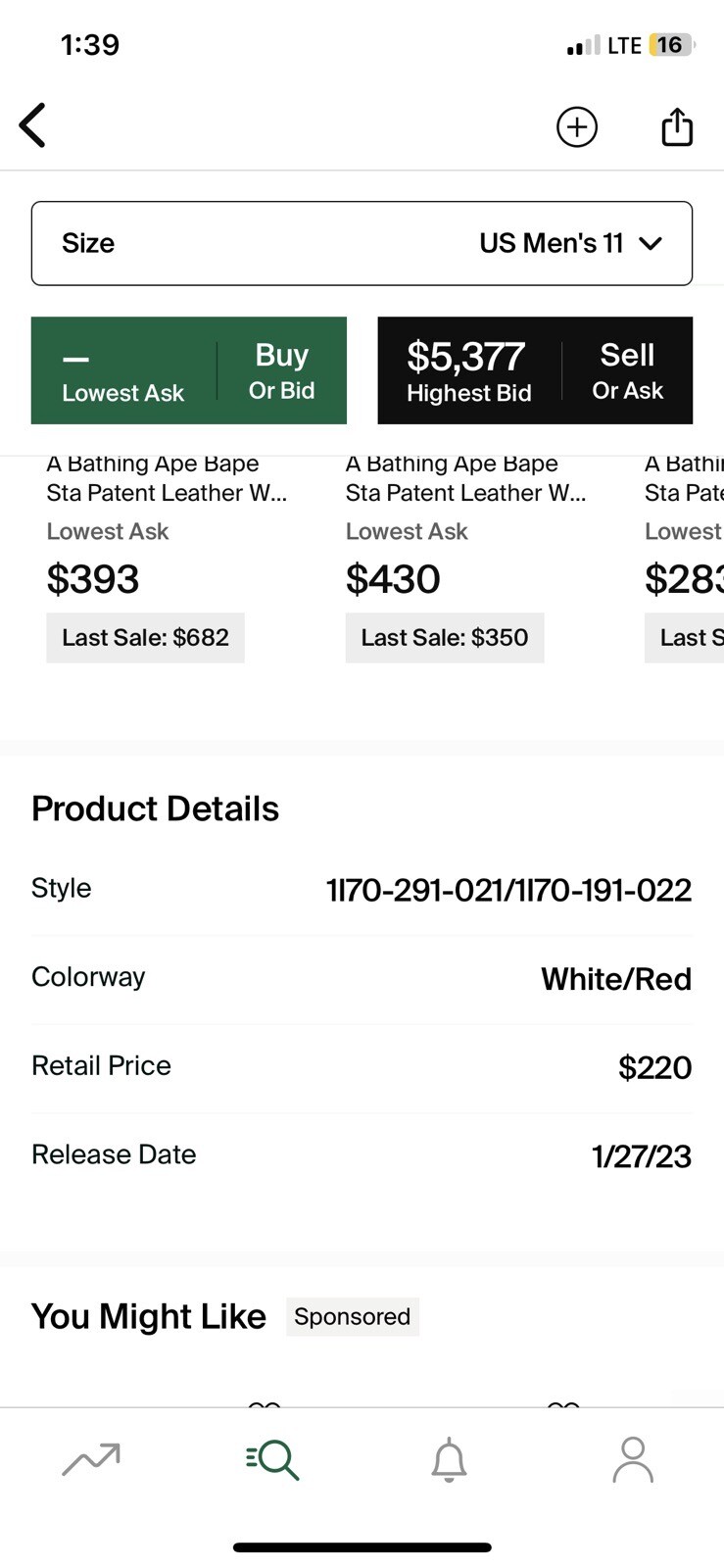Click the chevron beside US Men's 11

pos(651,244)
